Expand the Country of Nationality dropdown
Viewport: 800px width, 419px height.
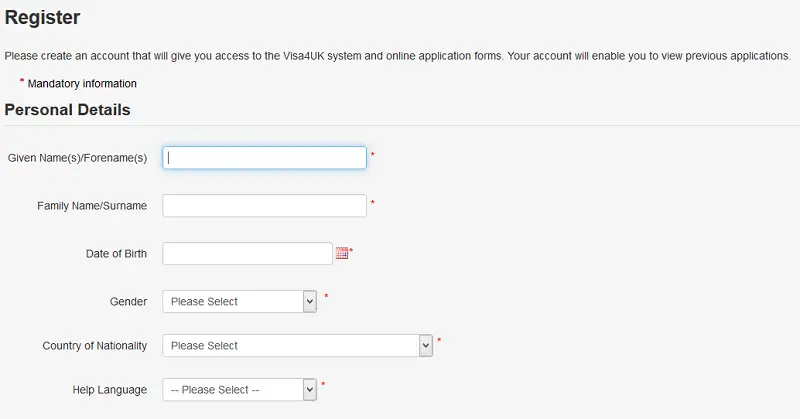pyautogui.click(x=297, y=346)
